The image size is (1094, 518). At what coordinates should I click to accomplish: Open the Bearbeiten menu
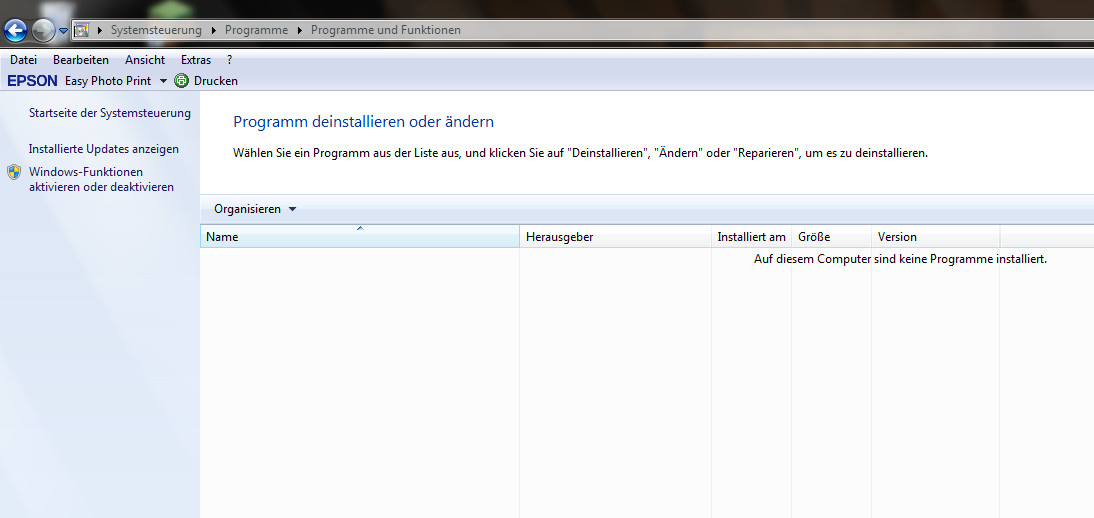click(x=81, y=60)
